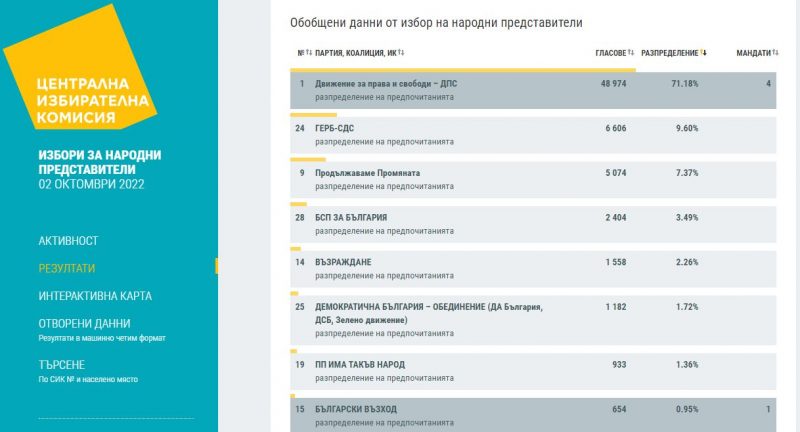Click ВЪЗРАЖДАНЕ party name
The height and width of the screenshot is (432, 800).
click(343, 262)
